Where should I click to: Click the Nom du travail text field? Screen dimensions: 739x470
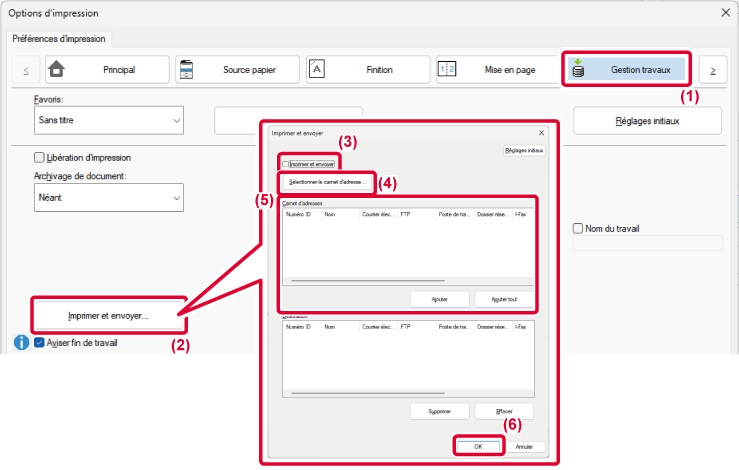pyautogui.click(x=646, y=243)
